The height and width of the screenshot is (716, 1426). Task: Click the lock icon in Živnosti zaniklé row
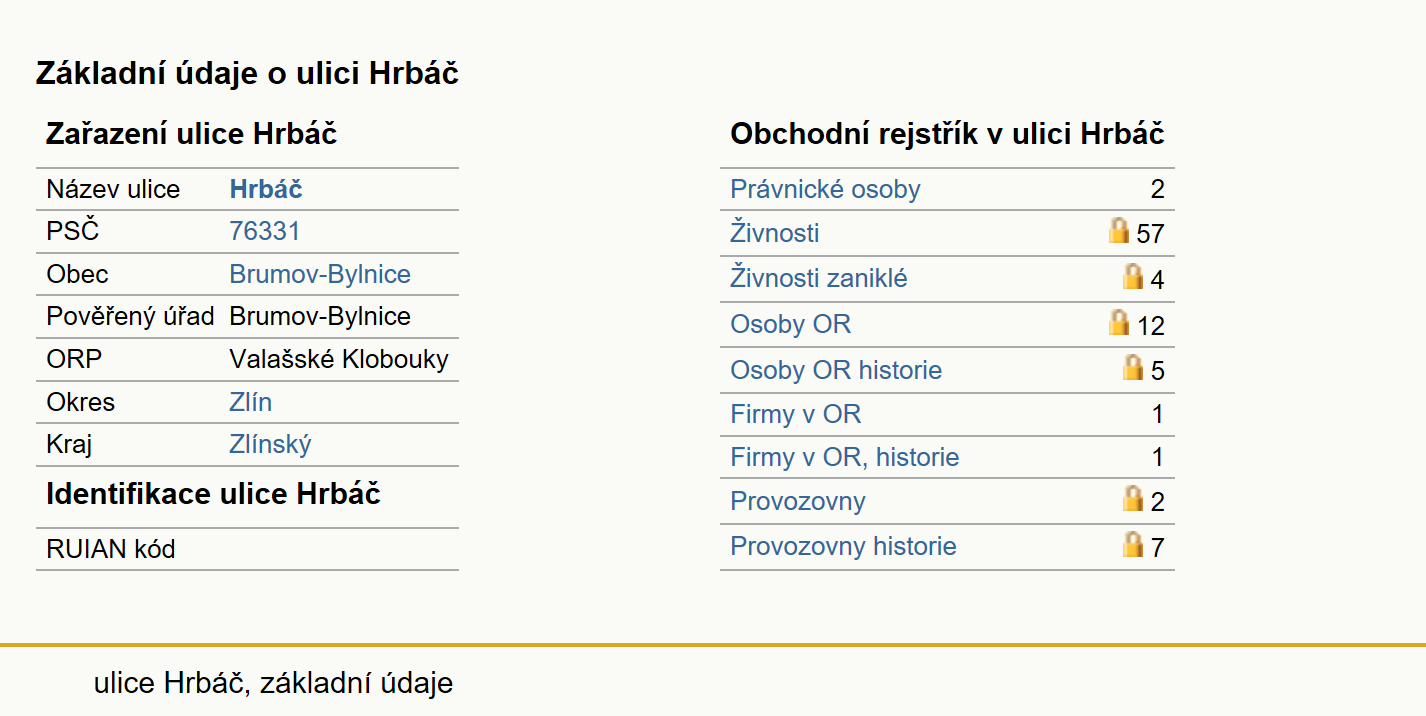point(1133,277)
